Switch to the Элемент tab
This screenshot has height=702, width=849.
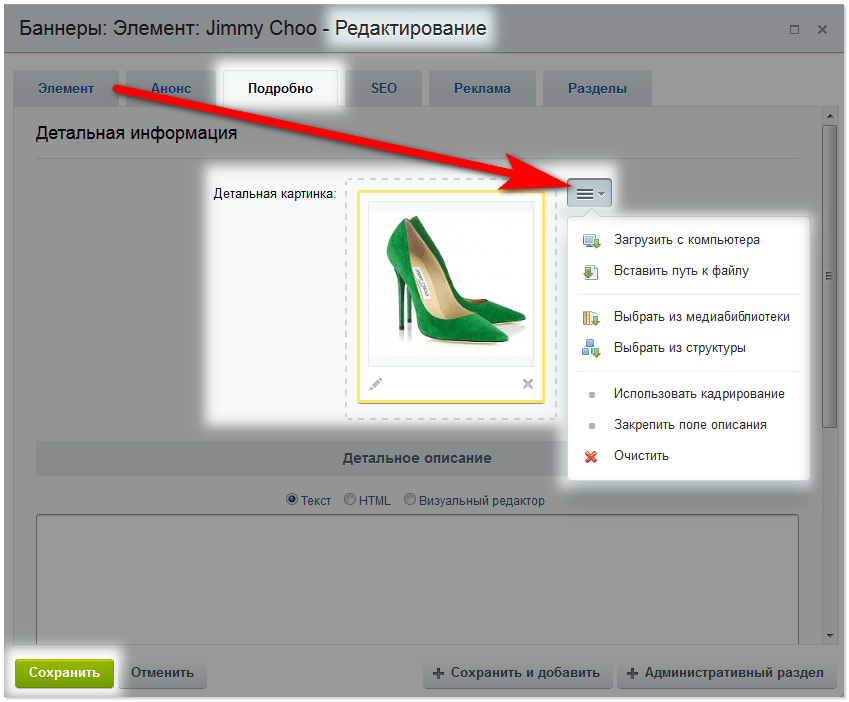66,88
